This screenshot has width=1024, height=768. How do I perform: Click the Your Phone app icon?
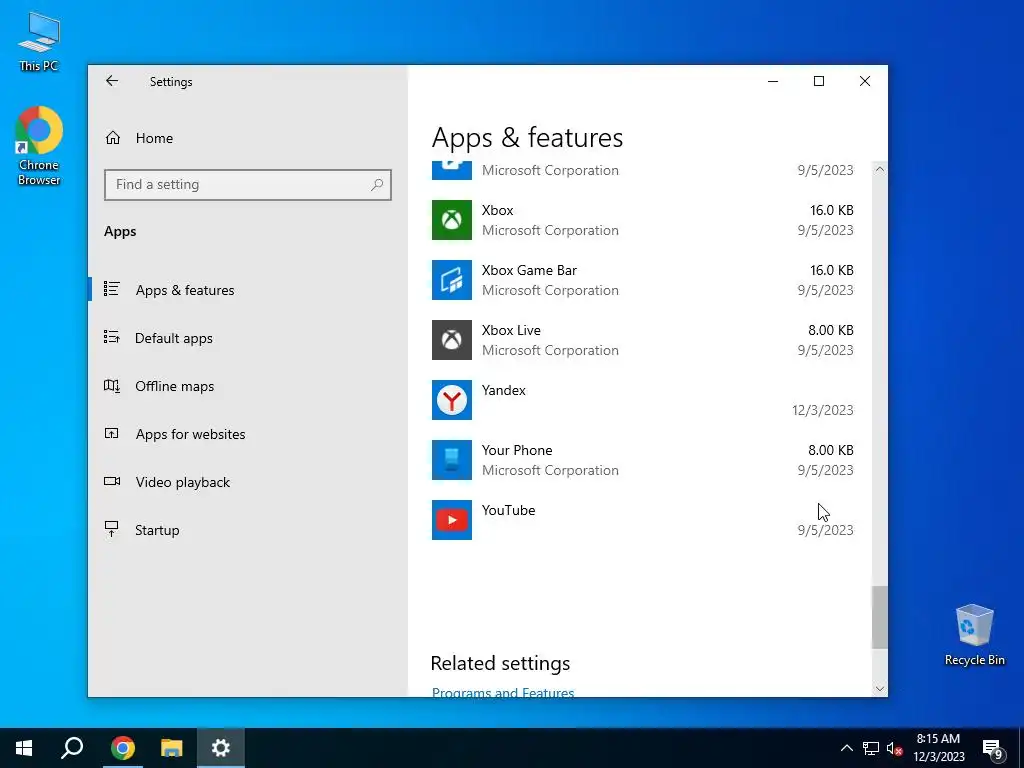tap(451, 460)
